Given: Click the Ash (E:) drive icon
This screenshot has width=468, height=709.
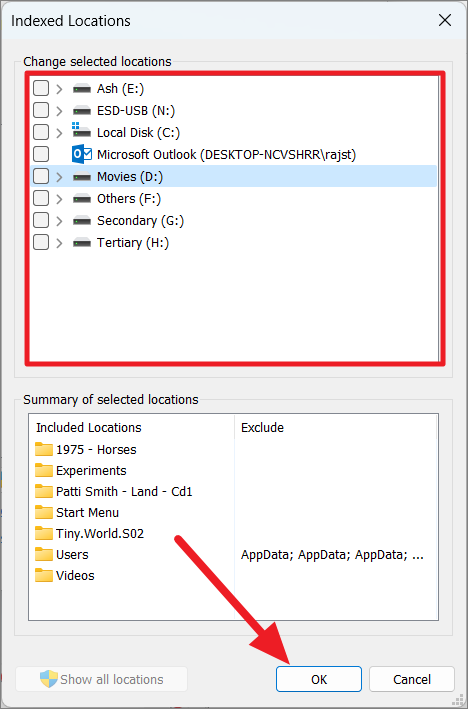Looking at the screenshot, I should point(82,89).
